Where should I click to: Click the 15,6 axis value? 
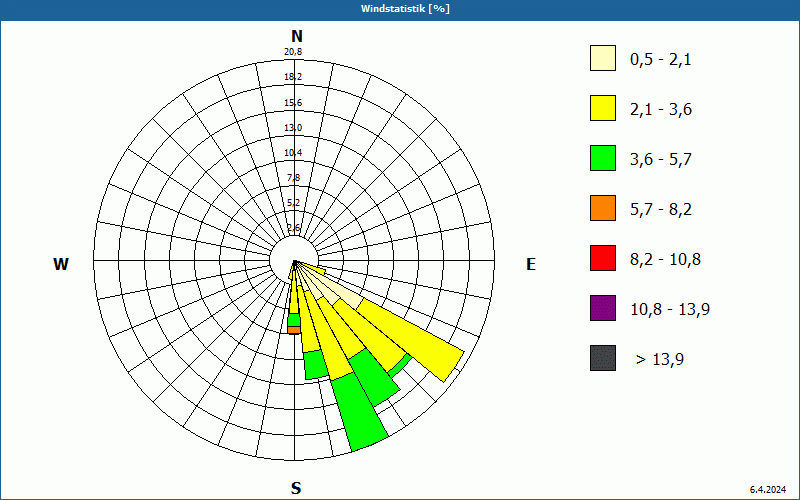tap(293, 103)
